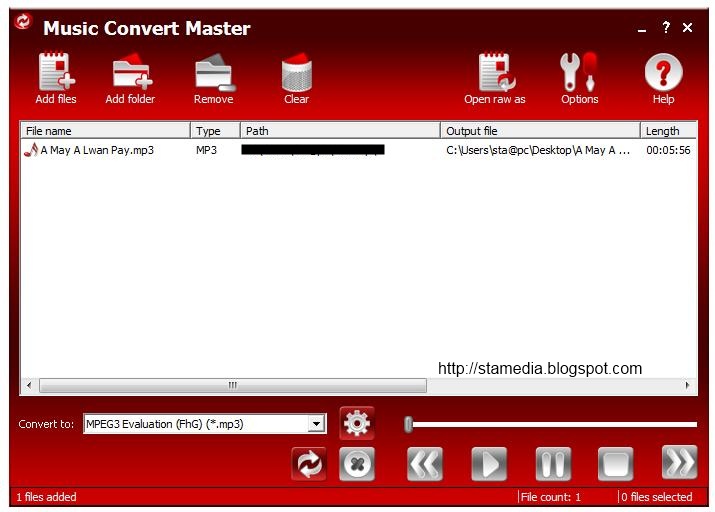Click the Remove toolbar icon

pos(214,72)
